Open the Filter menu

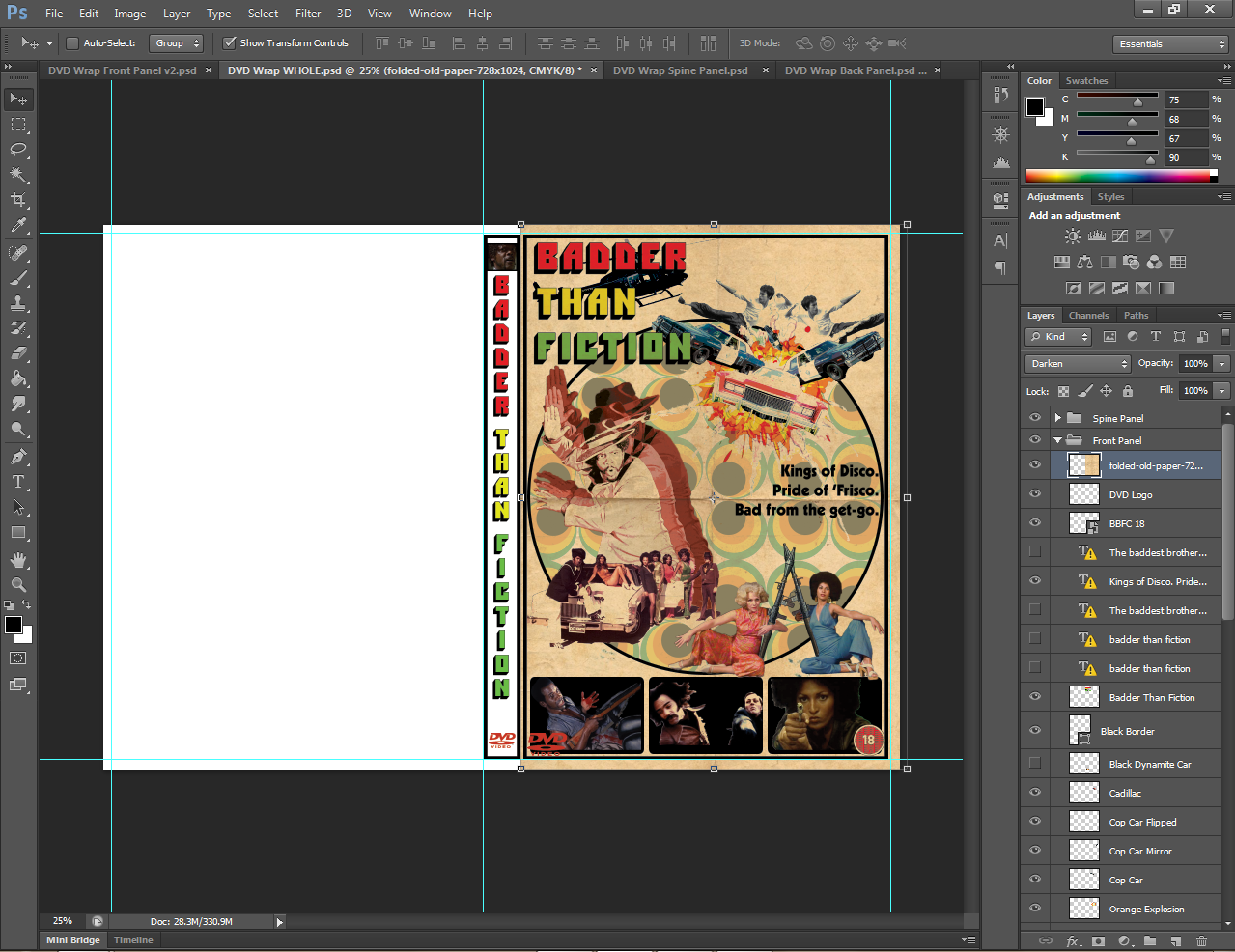click(x=308, y=14)
